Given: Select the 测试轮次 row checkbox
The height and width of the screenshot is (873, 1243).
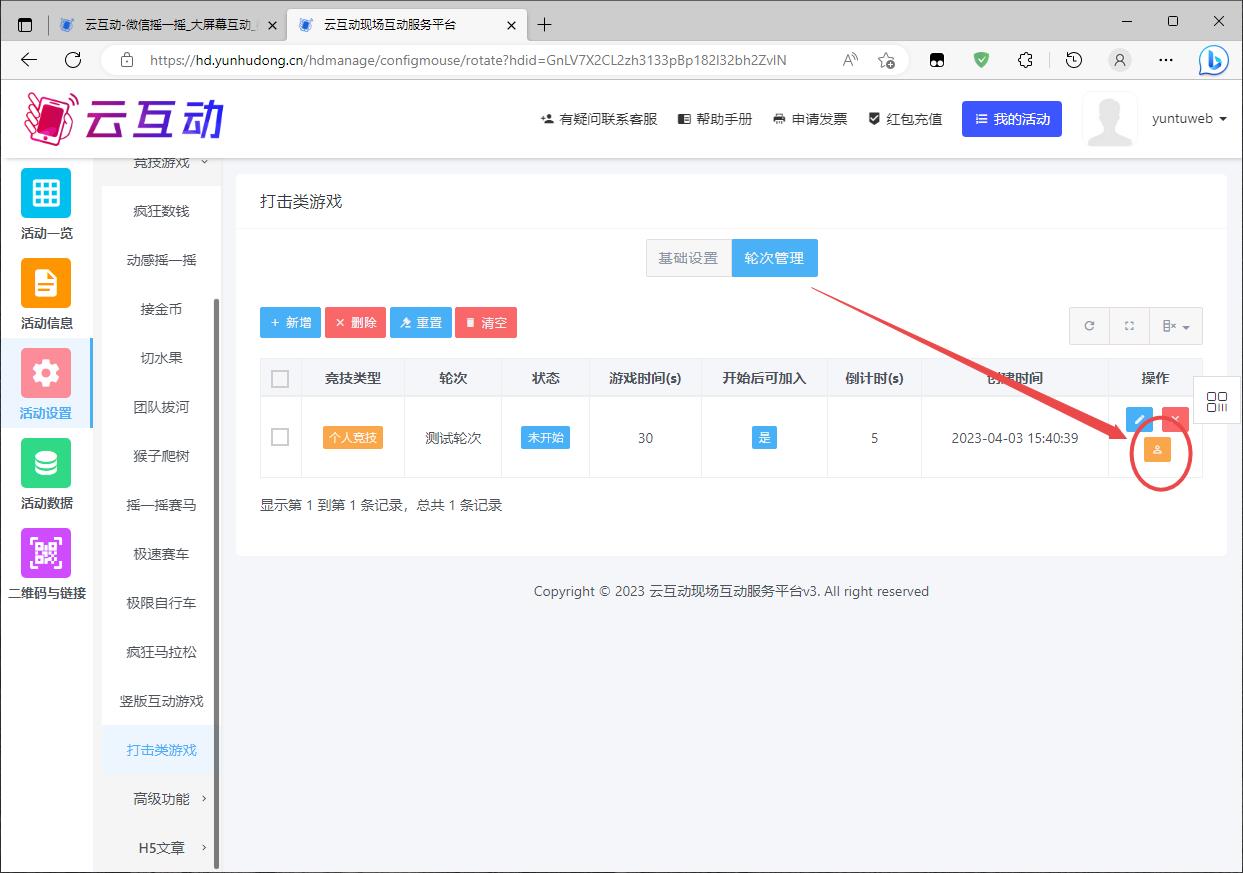Looking at the screenshot, I should [x=280, y=437].
